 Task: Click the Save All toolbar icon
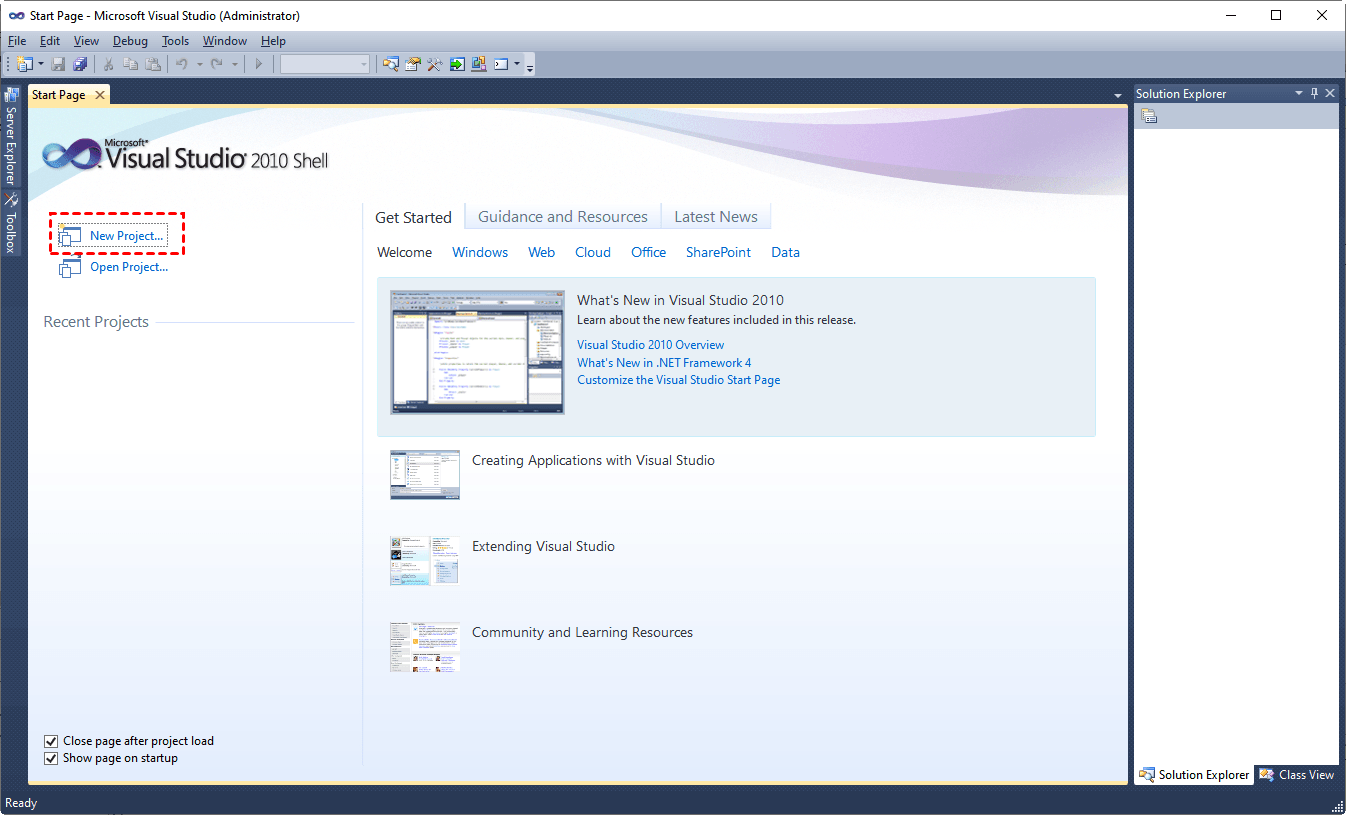(x=80, y=64)
